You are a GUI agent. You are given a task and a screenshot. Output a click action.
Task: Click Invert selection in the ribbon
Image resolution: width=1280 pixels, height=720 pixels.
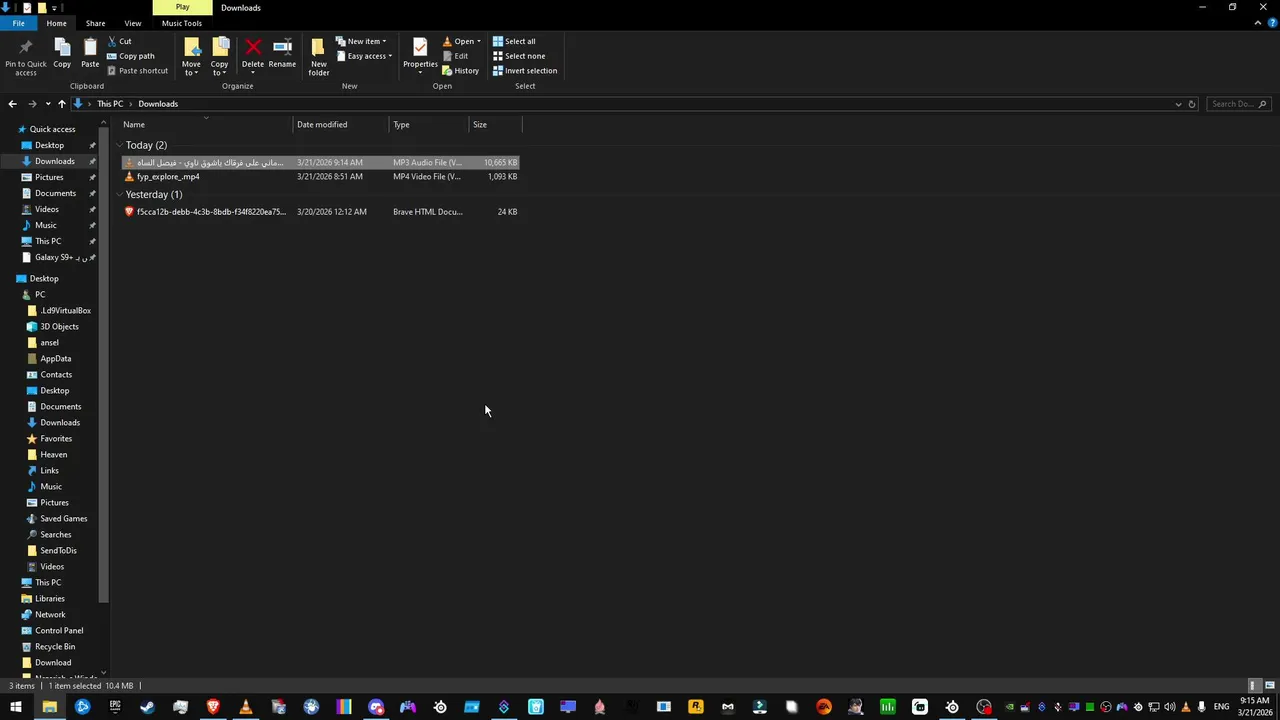pos(525,71)
